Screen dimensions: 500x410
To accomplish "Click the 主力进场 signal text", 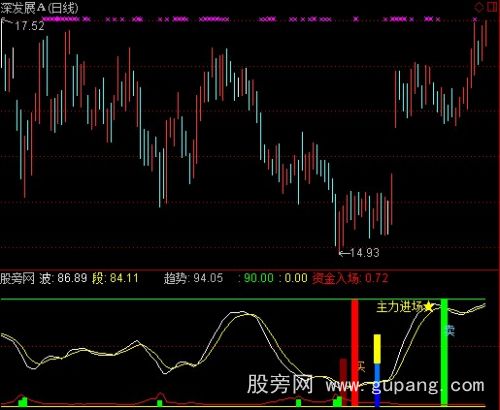I will (x=400, y=307).
